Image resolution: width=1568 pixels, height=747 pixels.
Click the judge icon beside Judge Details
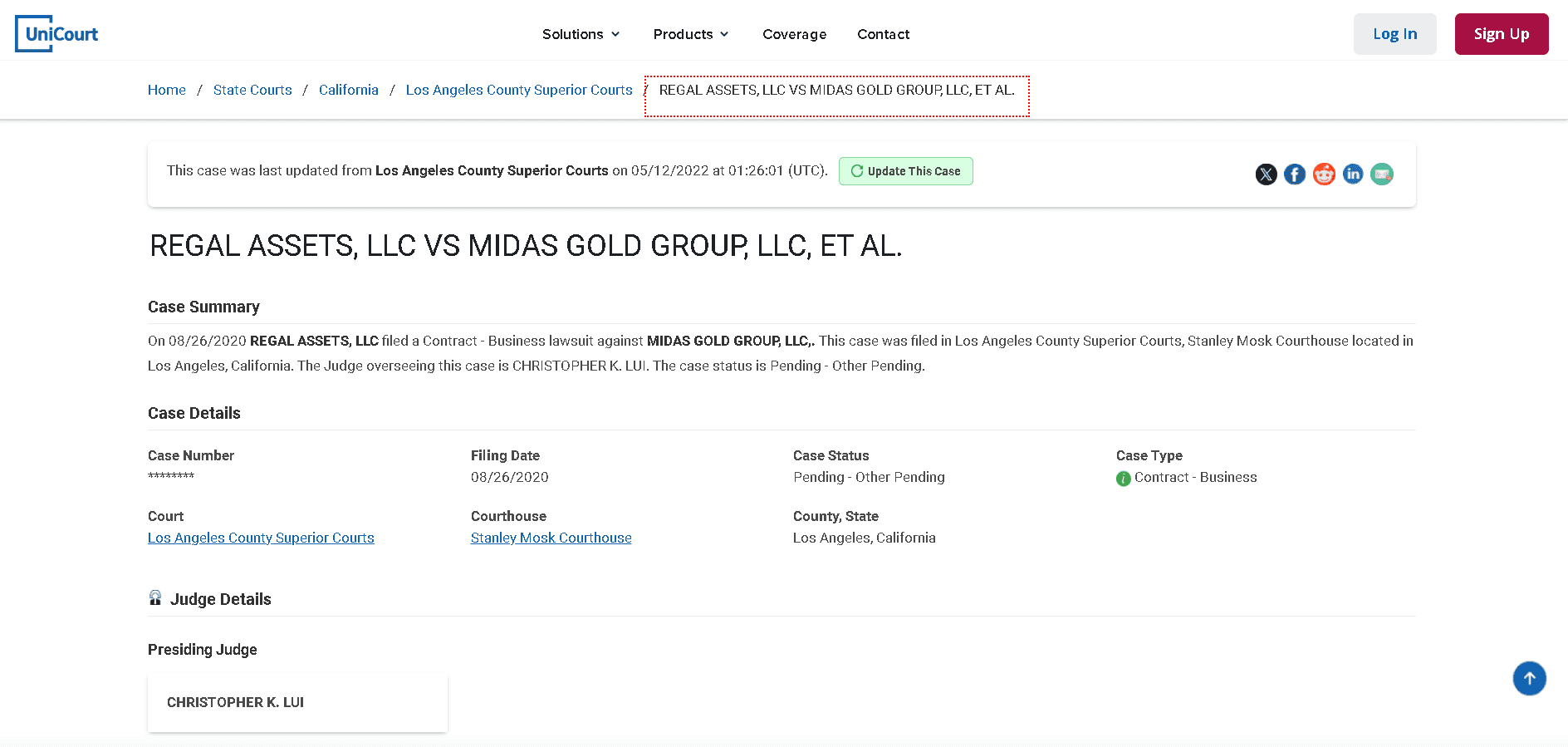click(155, 597)
